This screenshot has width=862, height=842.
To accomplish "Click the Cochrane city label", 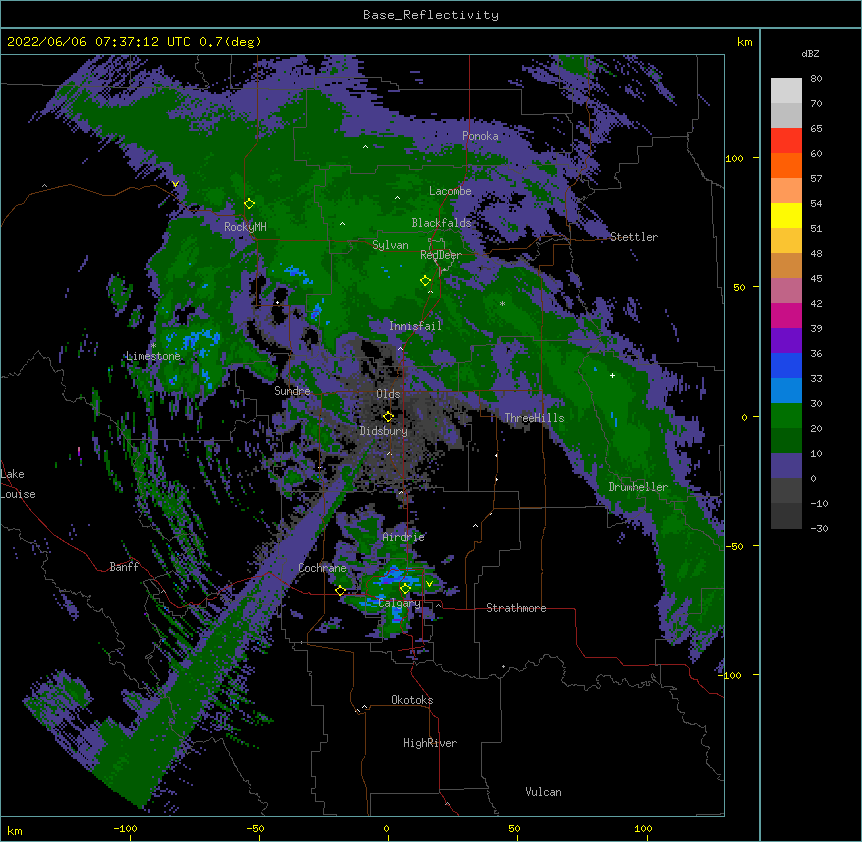I will click(x=322, y=568).
